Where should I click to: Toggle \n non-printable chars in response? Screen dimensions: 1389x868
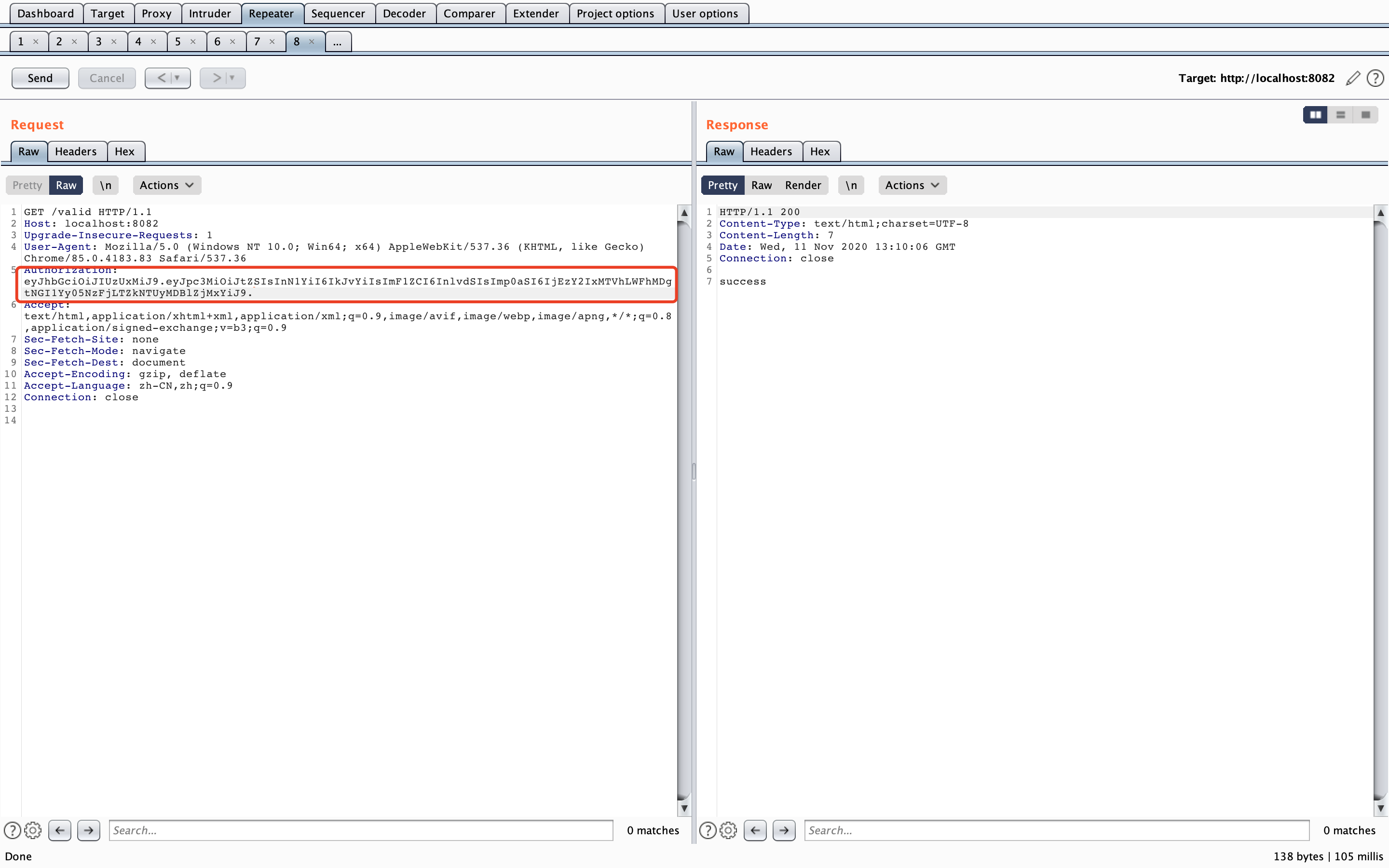click(851, 185)
